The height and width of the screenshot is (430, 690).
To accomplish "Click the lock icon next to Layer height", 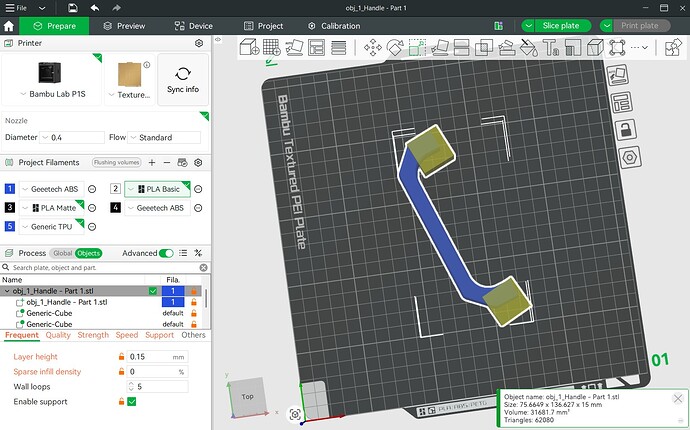I will (x=121, y=356).
